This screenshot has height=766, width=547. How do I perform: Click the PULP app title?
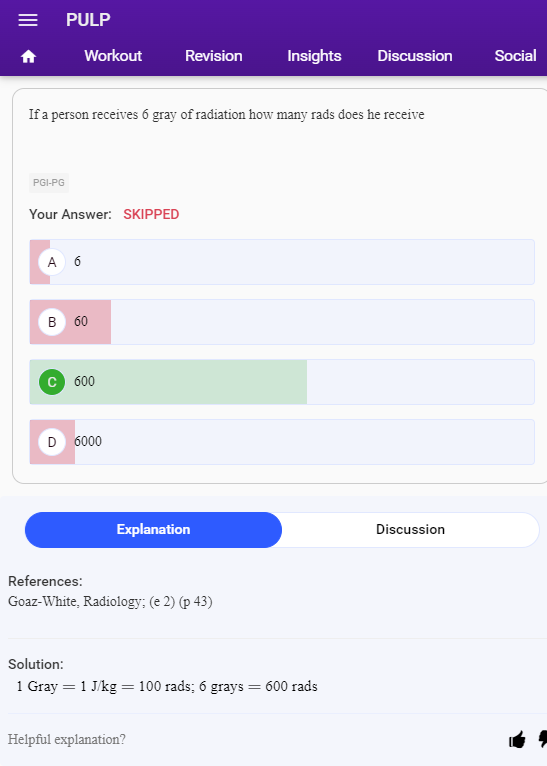click(x=88, y=20)
